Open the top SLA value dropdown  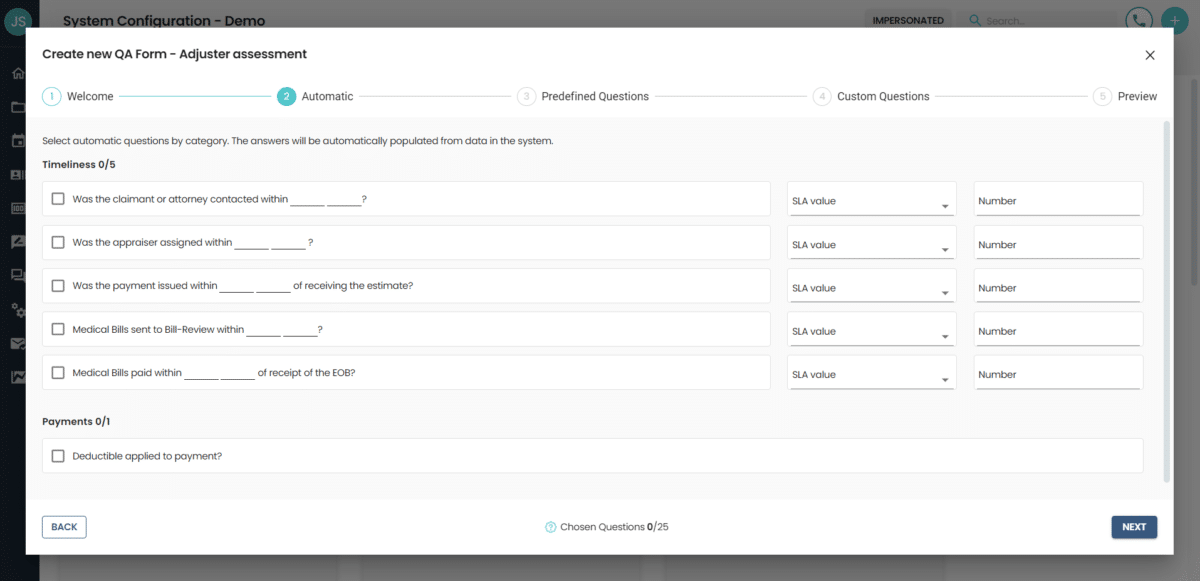click(871, 200)
